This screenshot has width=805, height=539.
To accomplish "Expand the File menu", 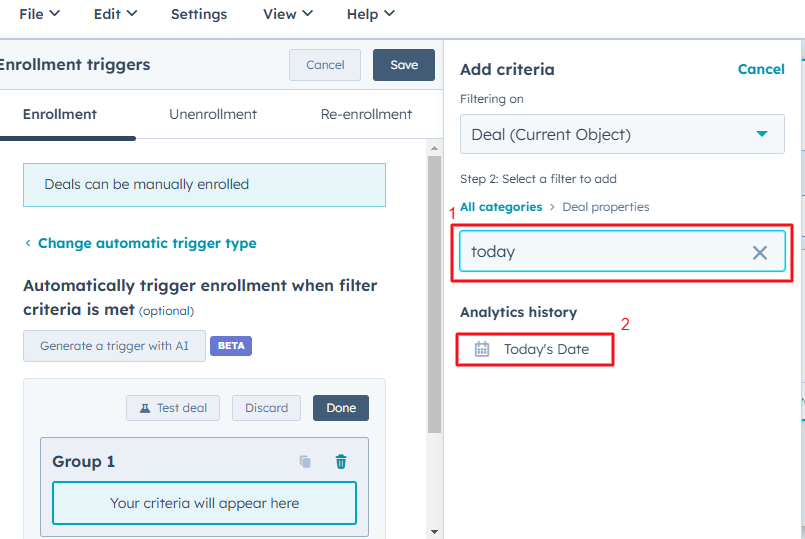I will [39, 14].
